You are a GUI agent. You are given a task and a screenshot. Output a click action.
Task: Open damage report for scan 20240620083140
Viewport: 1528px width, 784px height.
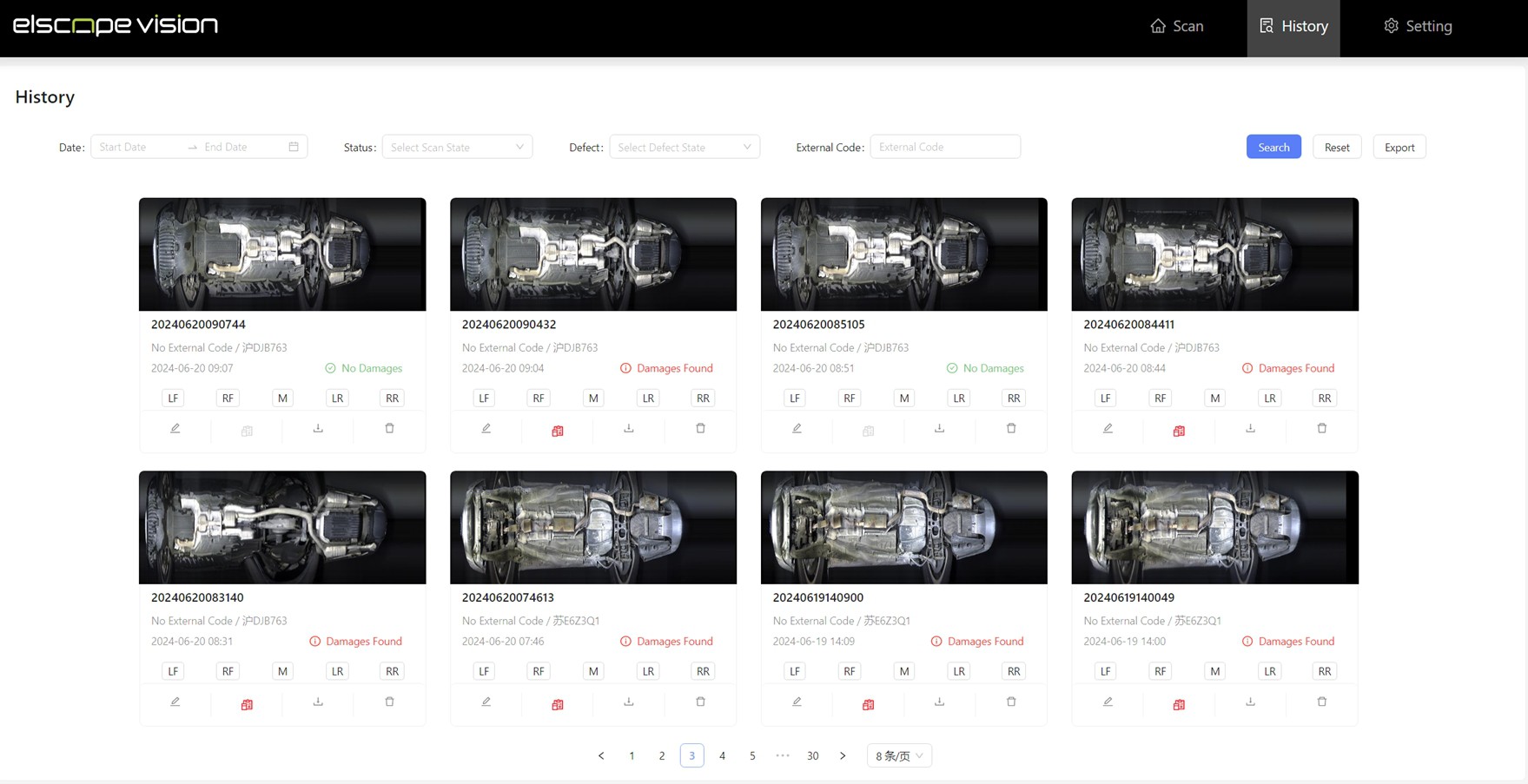point(247,704)
